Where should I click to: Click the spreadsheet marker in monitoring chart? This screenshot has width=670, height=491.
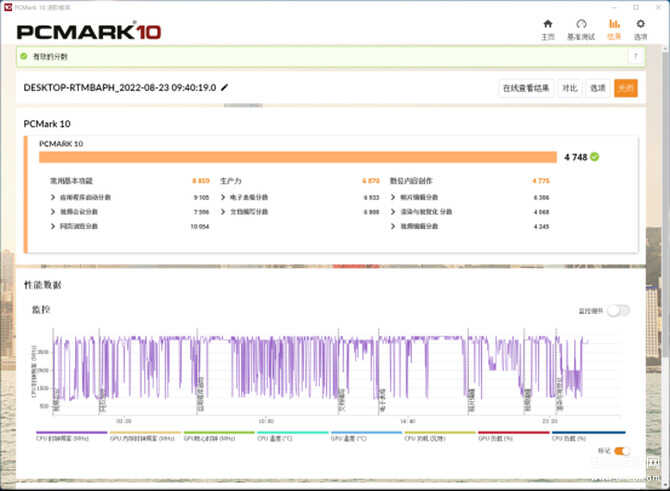point(382,401)
